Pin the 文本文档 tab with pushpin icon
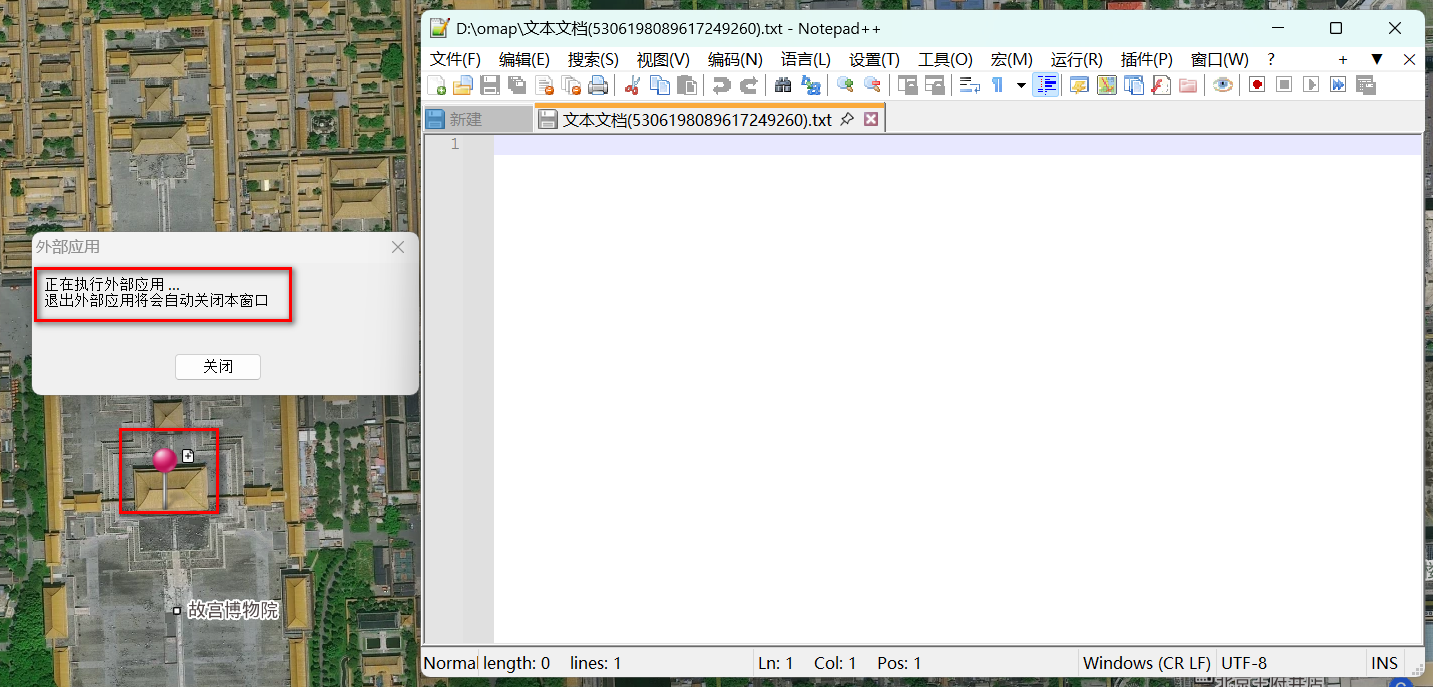Image resolution: width=1433 pixels, height=687 pixels. point(846,119)
